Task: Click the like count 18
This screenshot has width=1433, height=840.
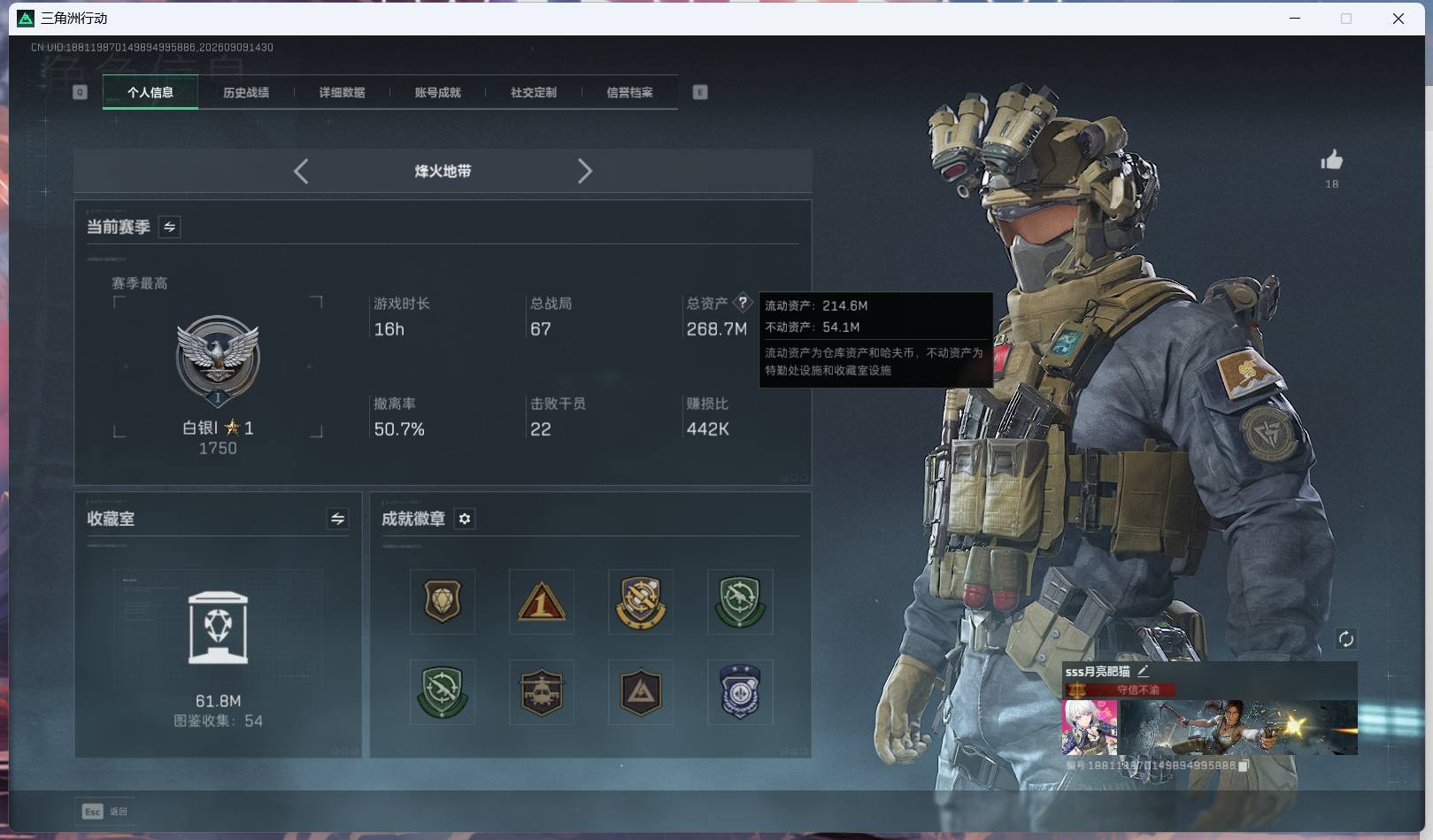Action: tap(1332, 184)
